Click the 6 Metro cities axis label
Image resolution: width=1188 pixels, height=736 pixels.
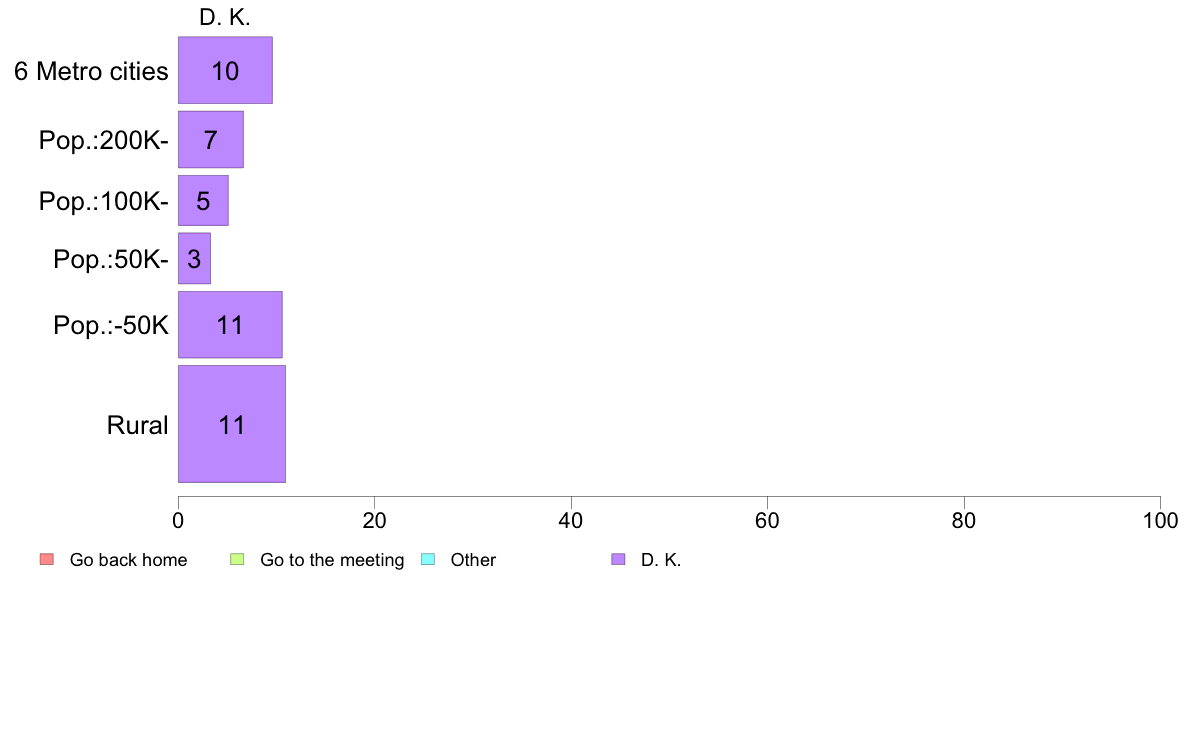point(91,71)
